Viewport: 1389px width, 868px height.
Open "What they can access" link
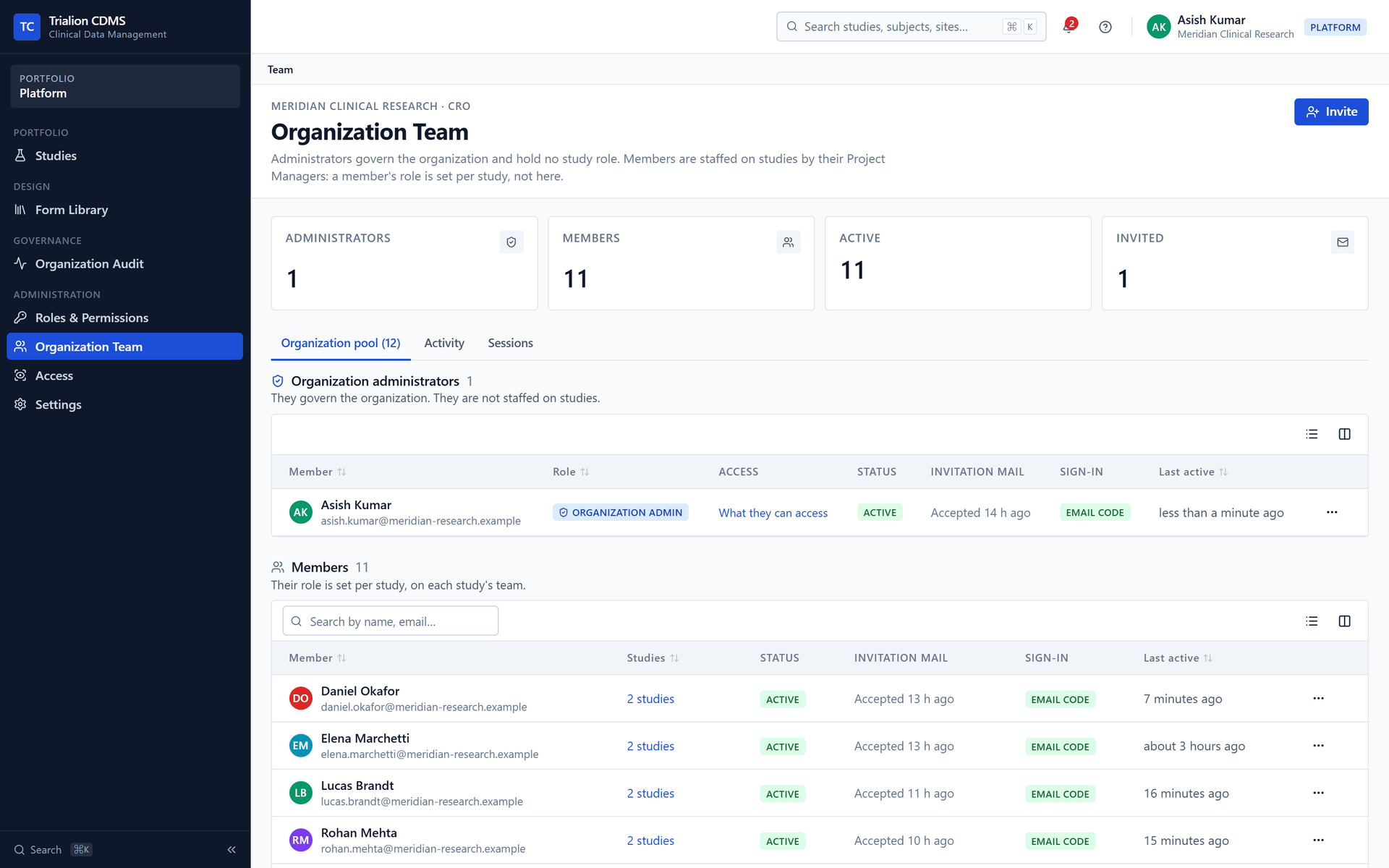[773, 513]
